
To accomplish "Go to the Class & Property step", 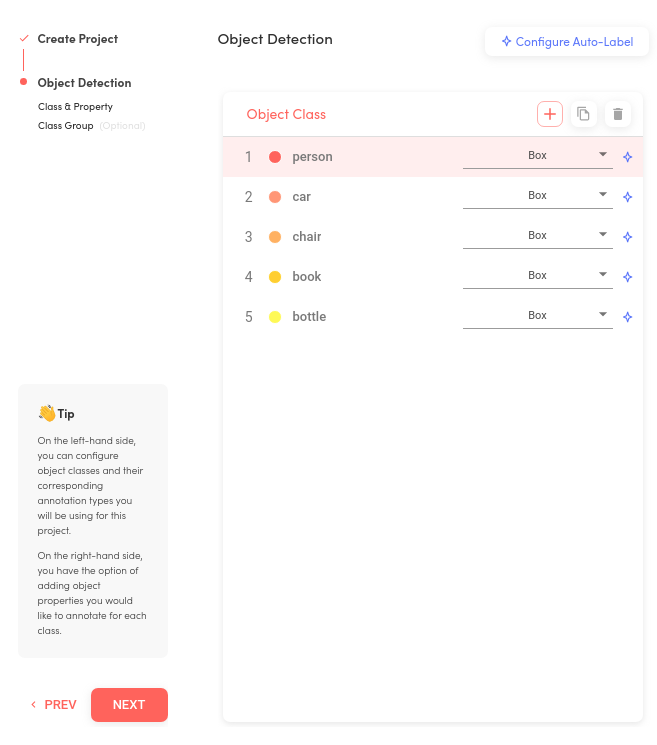I will [x=75, y=106].
